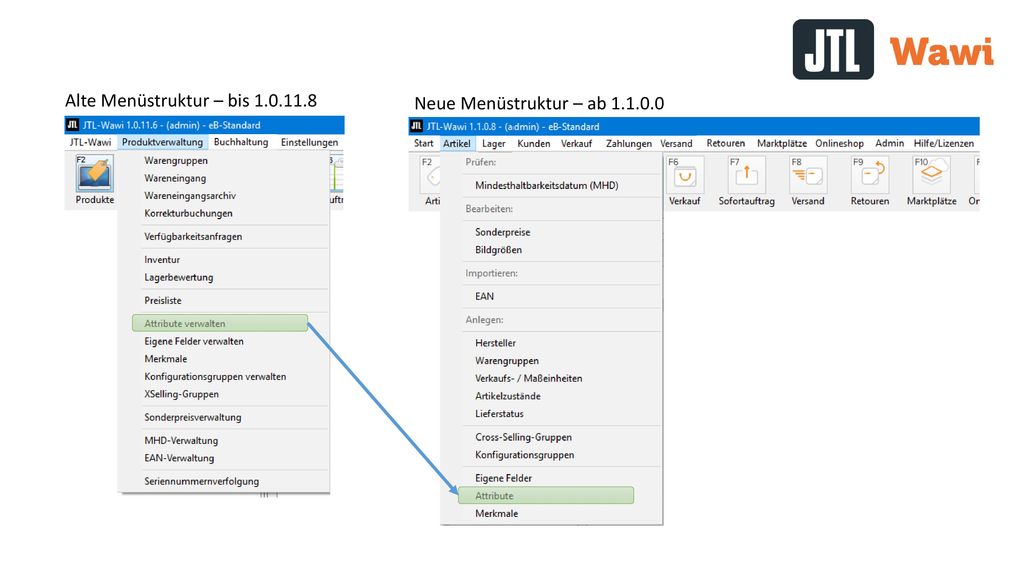This screenshot has height=576, width=1024.
Task: Click JTL icon in Wawi 1.0.11.6 title bar
Action: (x=72, y=125)
